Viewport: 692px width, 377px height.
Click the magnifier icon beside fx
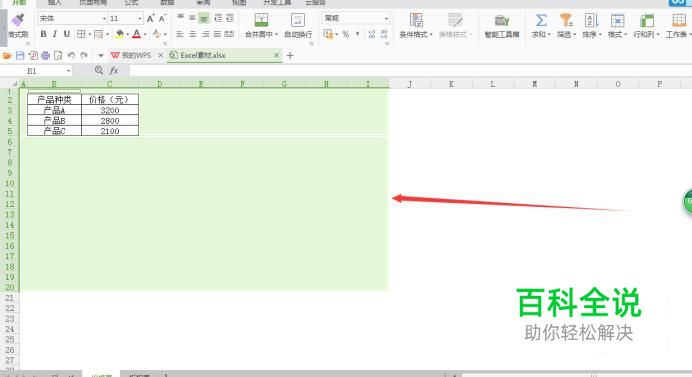click(x=99, y=71)
